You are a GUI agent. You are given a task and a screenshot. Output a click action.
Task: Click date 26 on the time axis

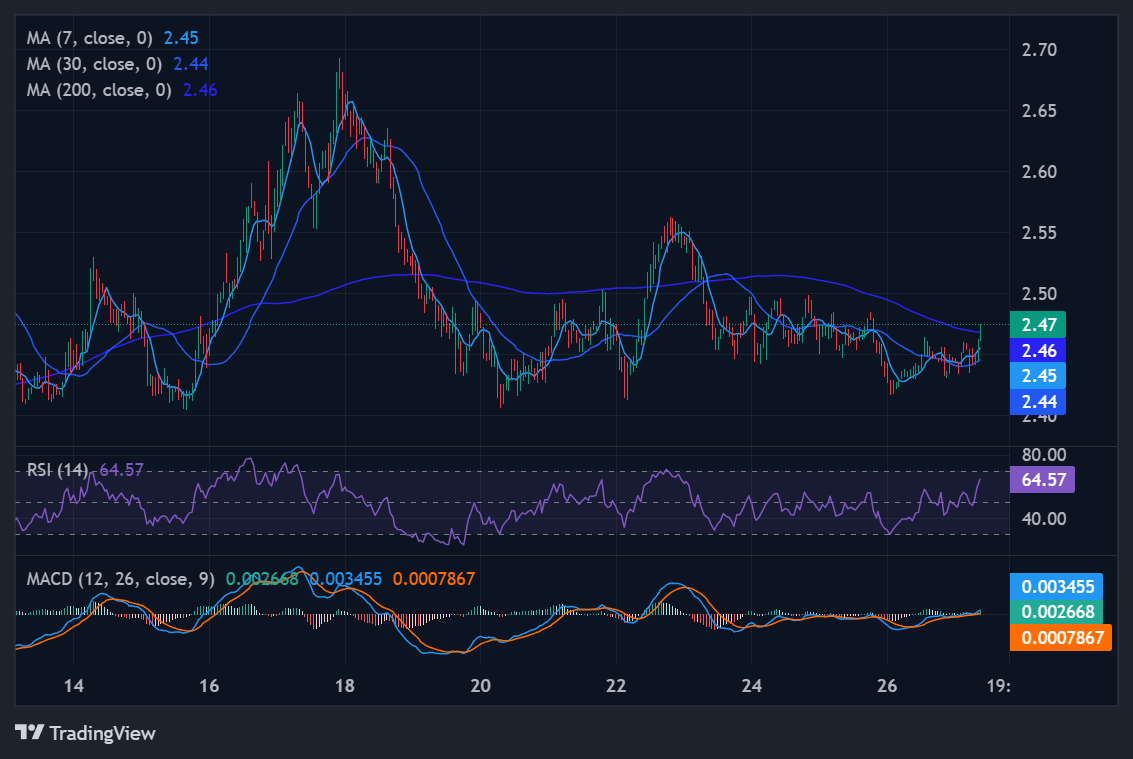click(887, 686)
